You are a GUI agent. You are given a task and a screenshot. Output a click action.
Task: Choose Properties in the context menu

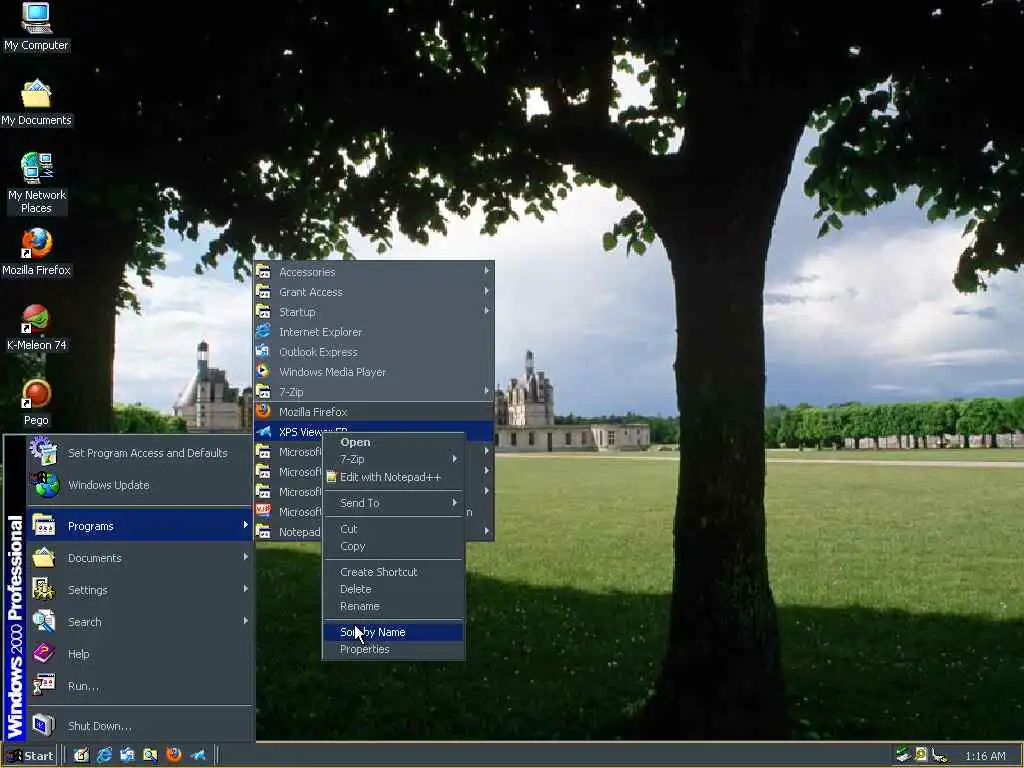click(x=393, y=649)
